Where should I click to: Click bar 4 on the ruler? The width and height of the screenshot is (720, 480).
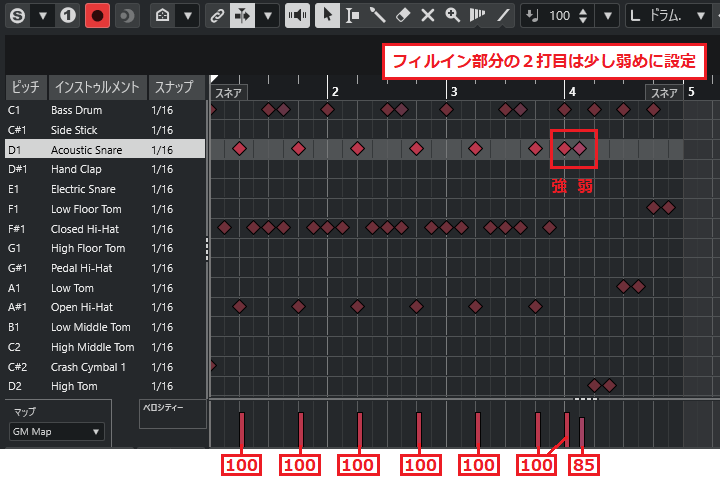[x=572, y=91]
